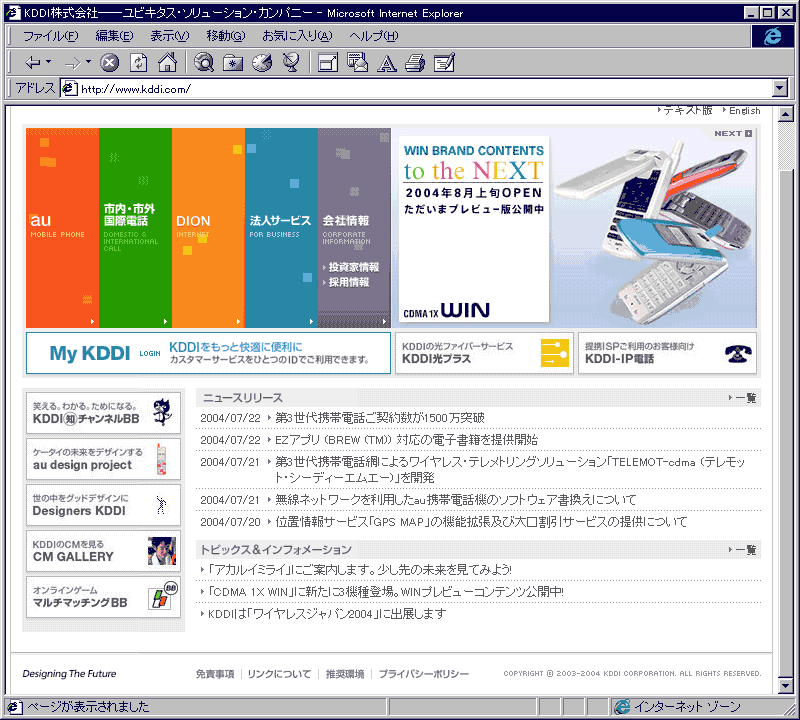
Task: Click the vertical scrollbar down arrow
Action: click(786, 686)
